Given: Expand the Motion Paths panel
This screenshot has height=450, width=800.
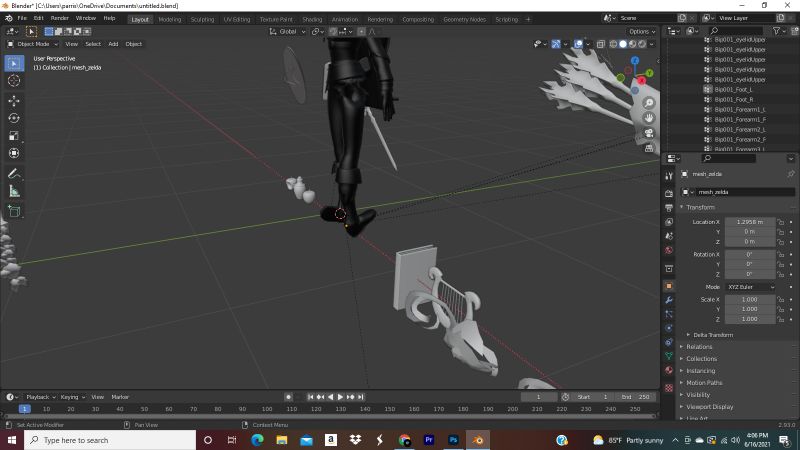Looking at the screenshot, I should tap(702, 383).
